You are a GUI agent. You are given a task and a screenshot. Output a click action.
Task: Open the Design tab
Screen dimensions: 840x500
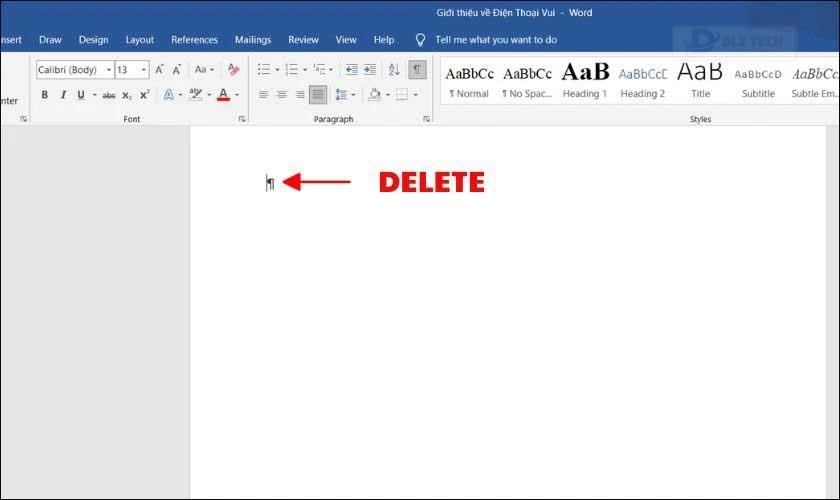click(x=93, y=40)
